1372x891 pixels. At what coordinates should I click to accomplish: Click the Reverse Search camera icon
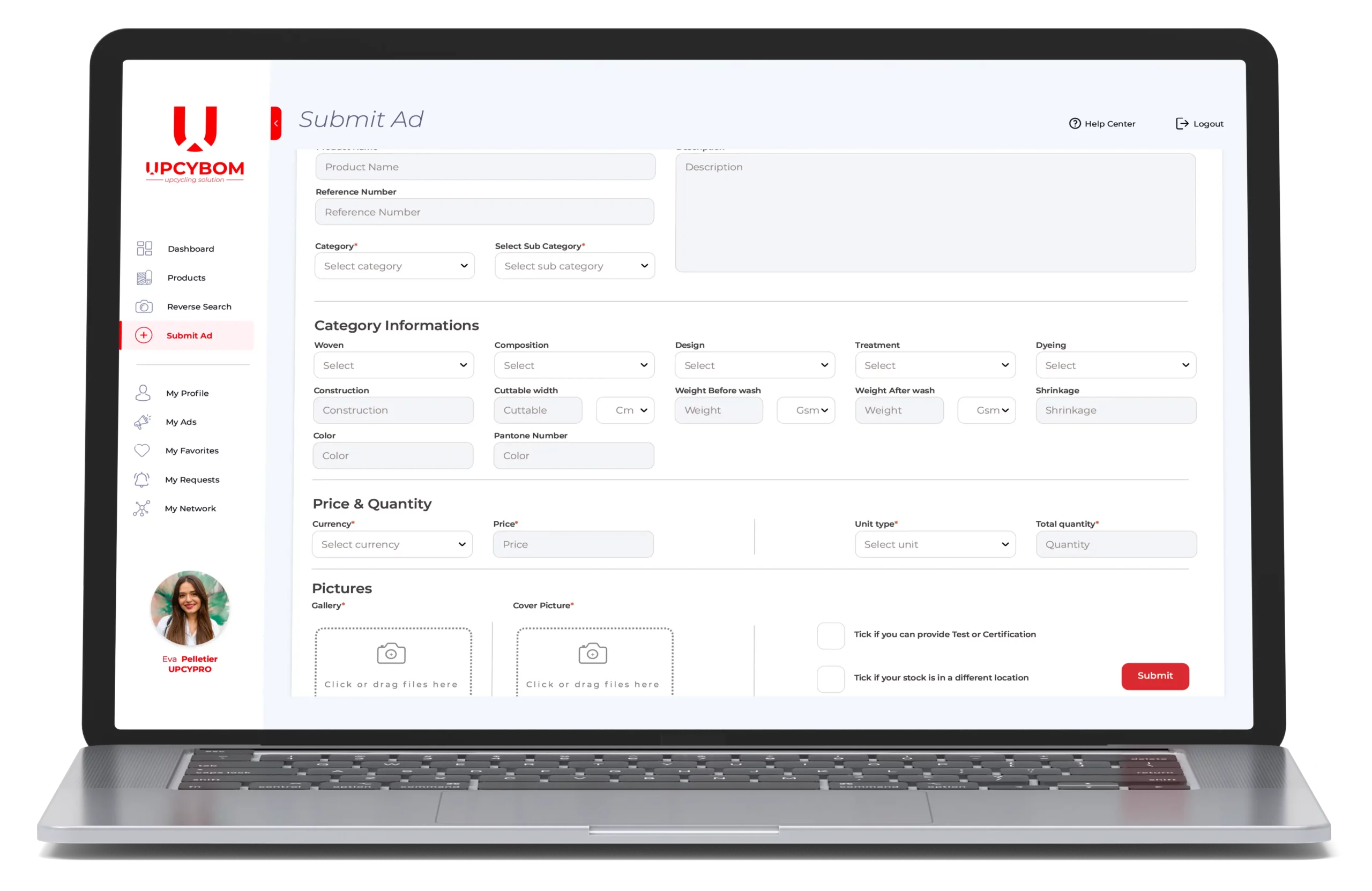[x=144, y=306]
